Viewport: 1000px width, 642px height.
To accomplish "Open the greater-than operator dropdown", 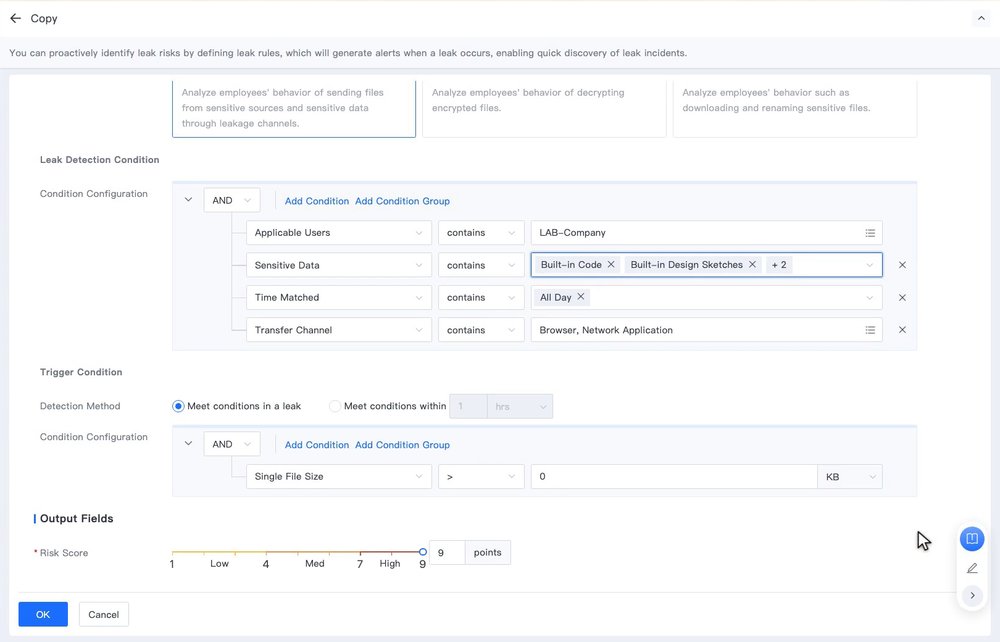I will (x=481, y=477).
